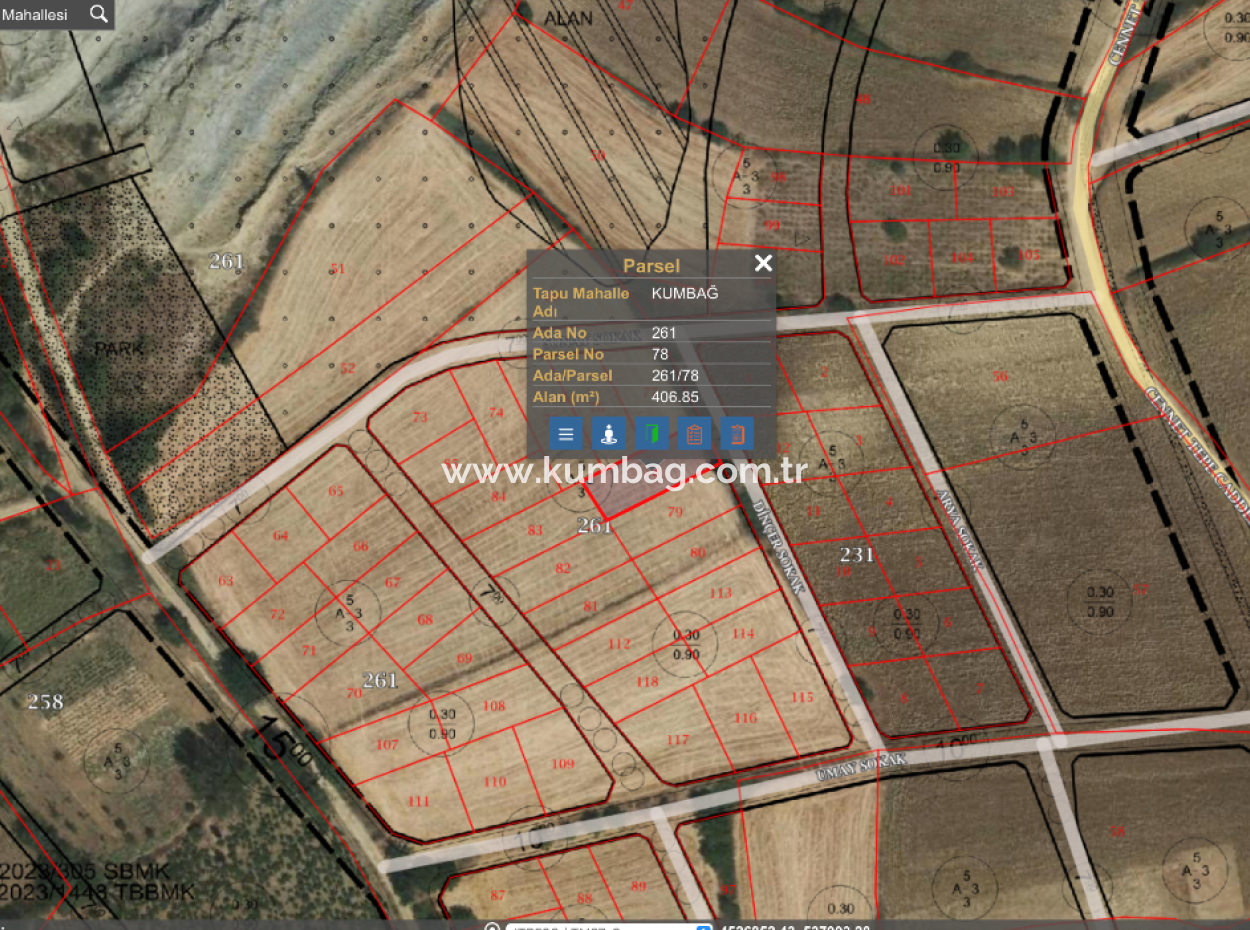Click the magnifier beside the Mahallesi field
Viewport: 1250px width, 930px height.
(98, 14)
